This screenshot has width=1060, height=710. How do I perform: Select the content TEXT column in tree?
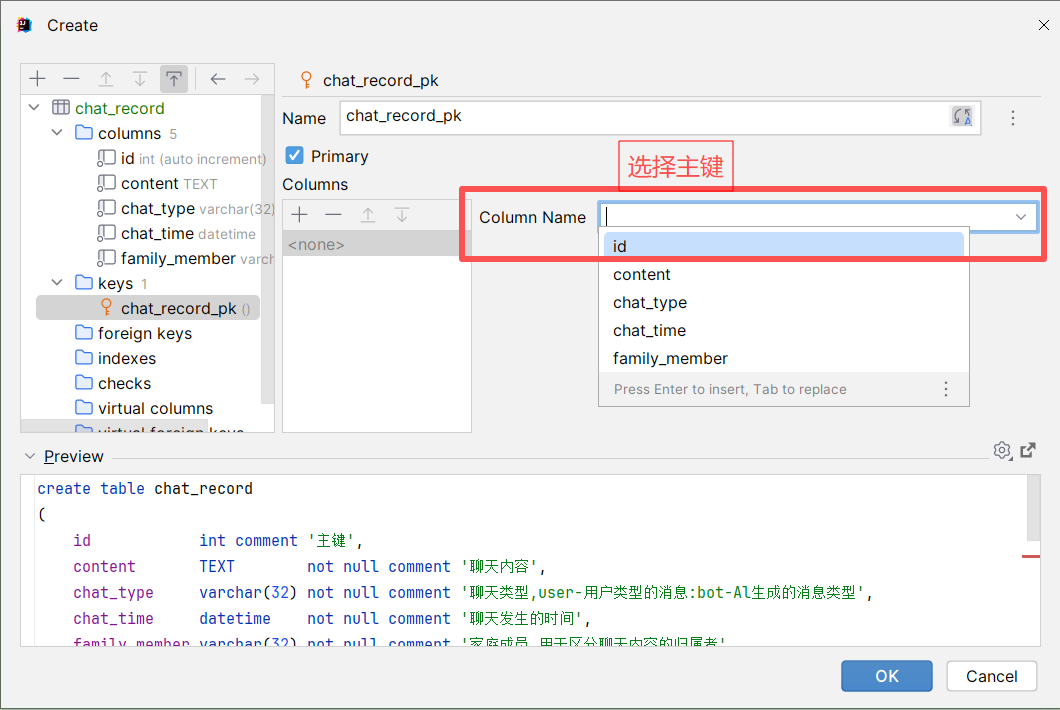[x=158, y=183]
